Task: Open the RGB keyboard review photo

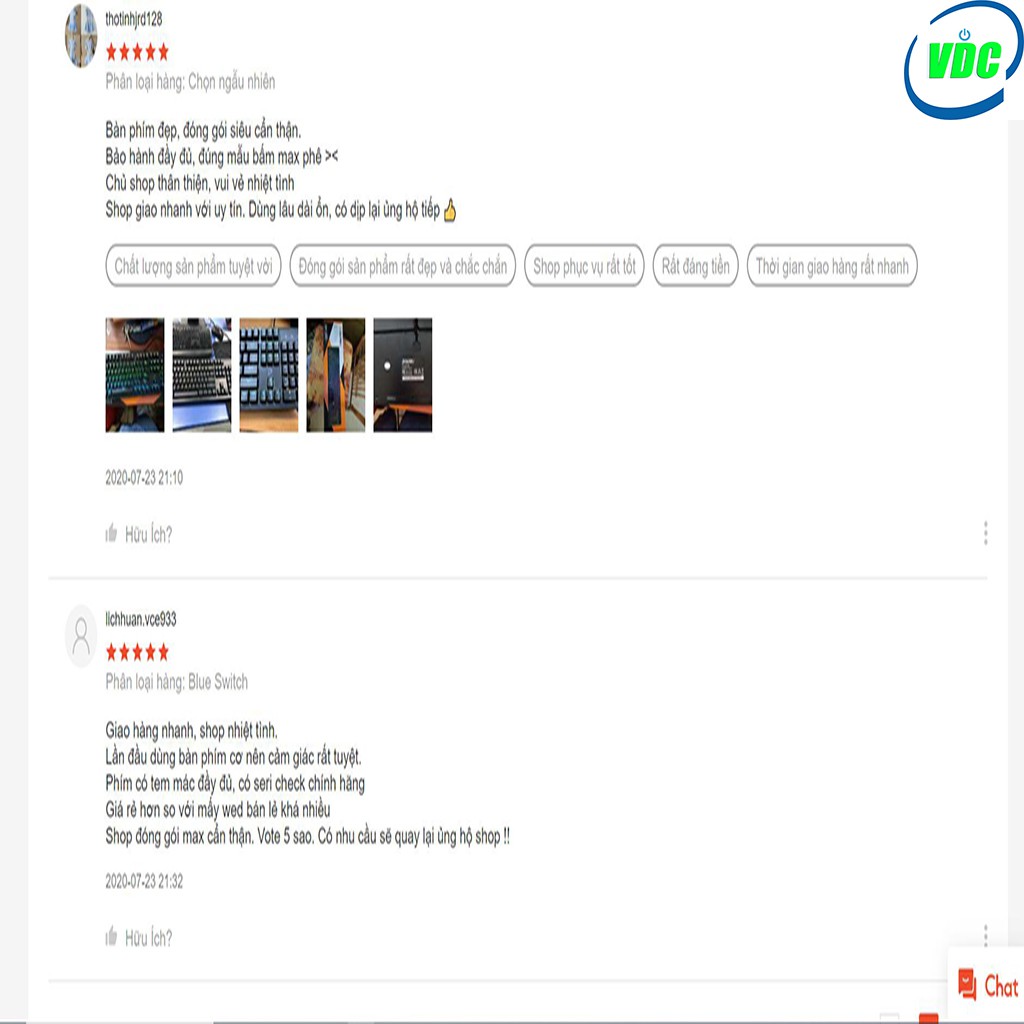Action: click(x=135, y=375)
